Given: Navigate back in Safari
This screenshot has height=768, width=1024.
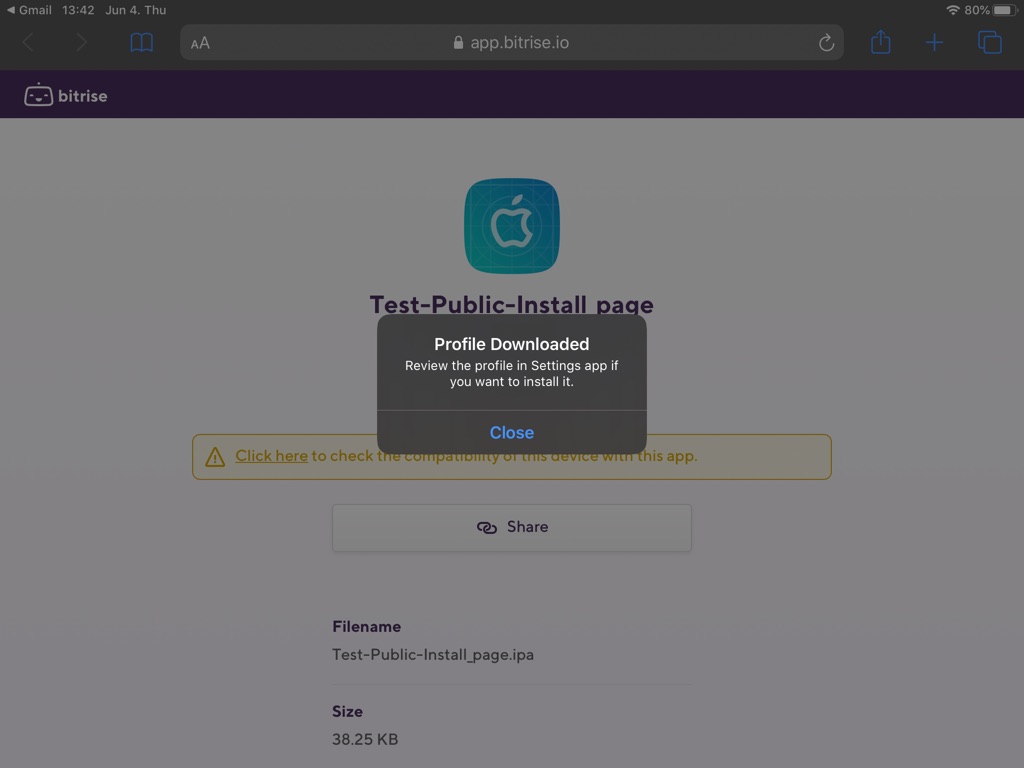Looking at the screenshot, I should [27, 42].
